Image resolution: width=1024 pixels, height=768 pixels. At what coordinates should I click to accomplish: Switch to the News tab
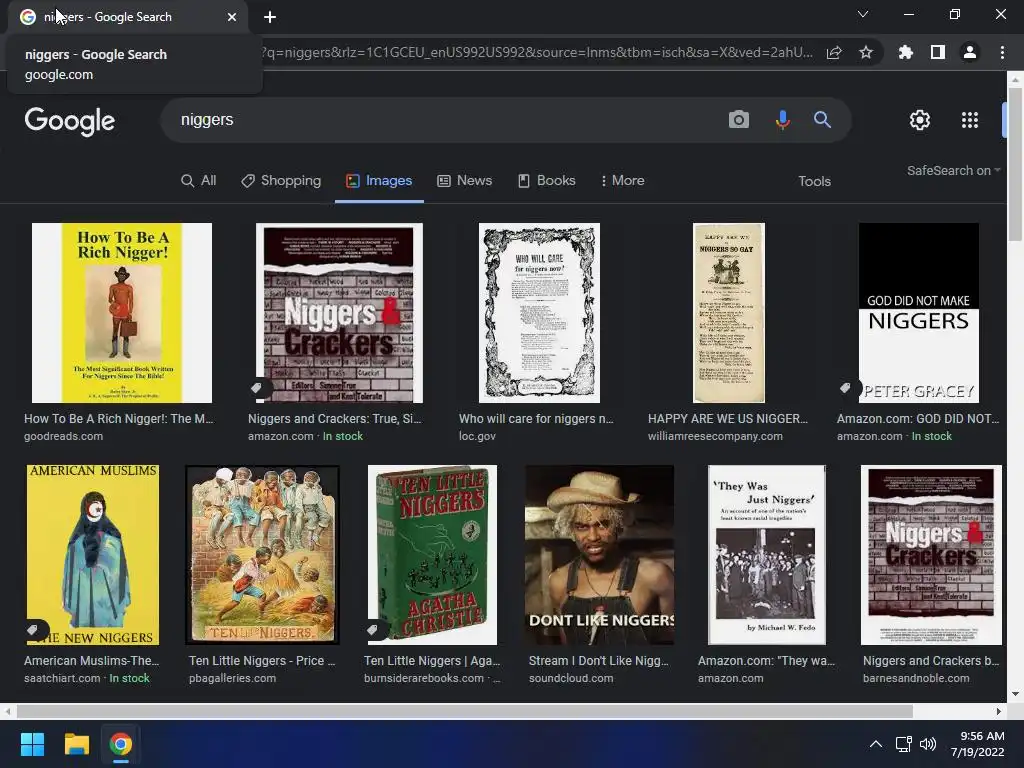[x=464, y=181]
